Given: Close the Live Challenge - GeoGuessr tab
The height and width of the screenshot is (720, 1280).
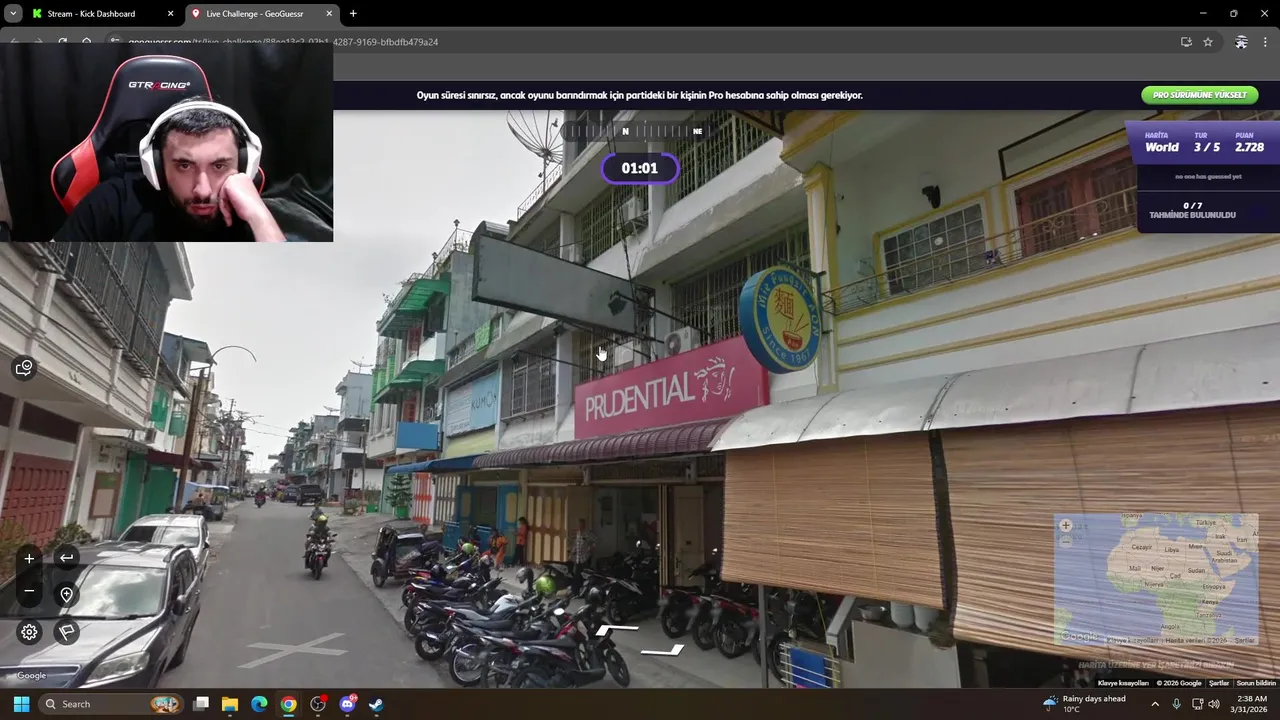Looking at the screenshot, I should (x=329, y=14).
